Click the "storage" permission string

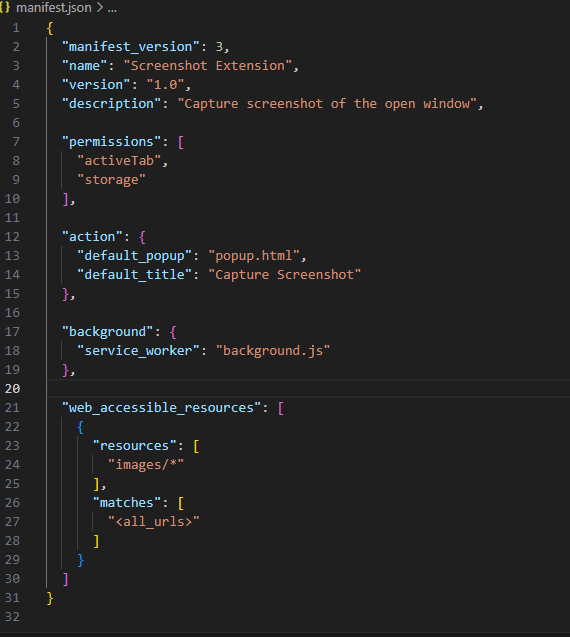(x=111, y=180)
